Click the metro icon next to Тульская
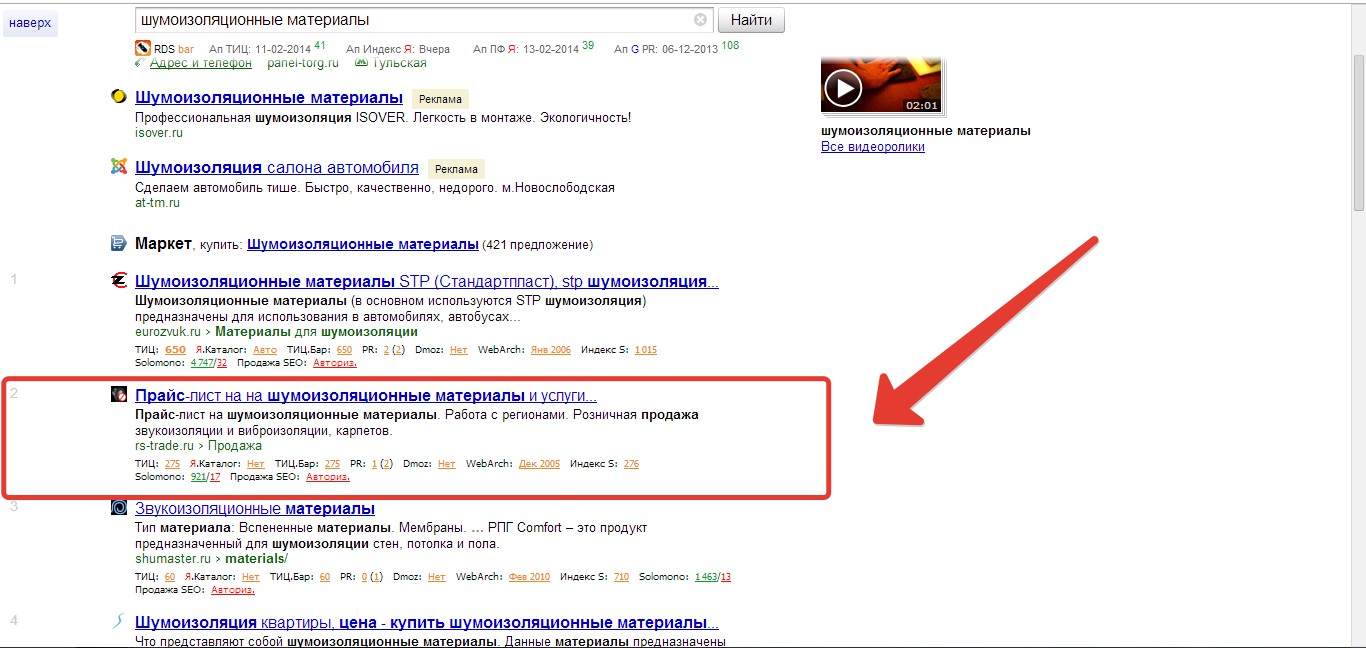Screen dimensions: 1366x648 (363, 64)
